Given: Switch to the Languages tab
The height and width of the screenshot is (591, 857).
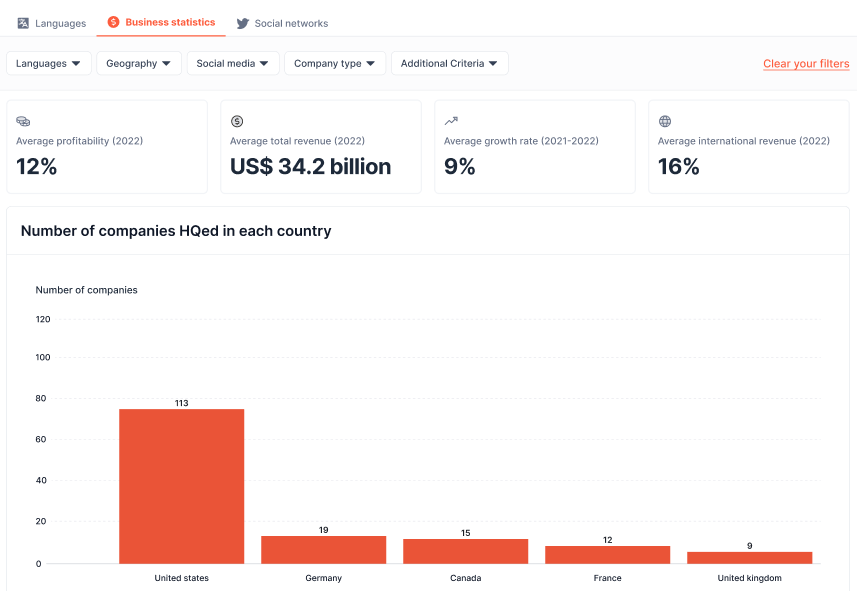Looking at the screenshot, I should click(x=60, y=23).
